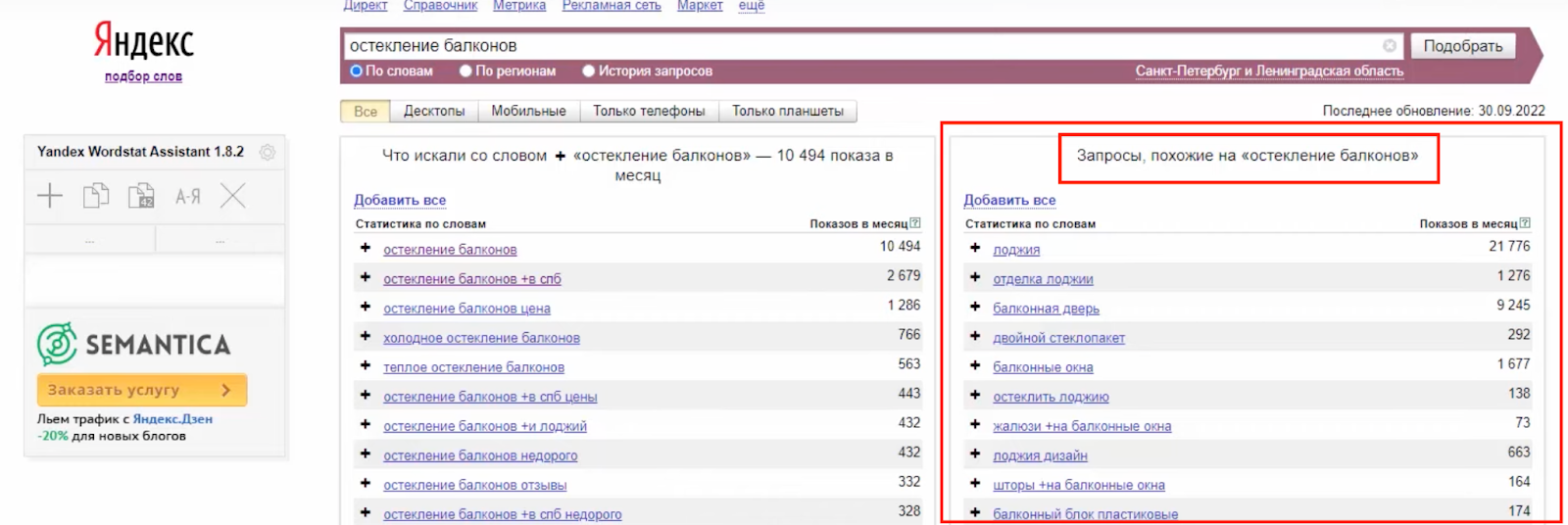Sort the Assistant list alphabetically (А-Я)

[x=187, y=197]
